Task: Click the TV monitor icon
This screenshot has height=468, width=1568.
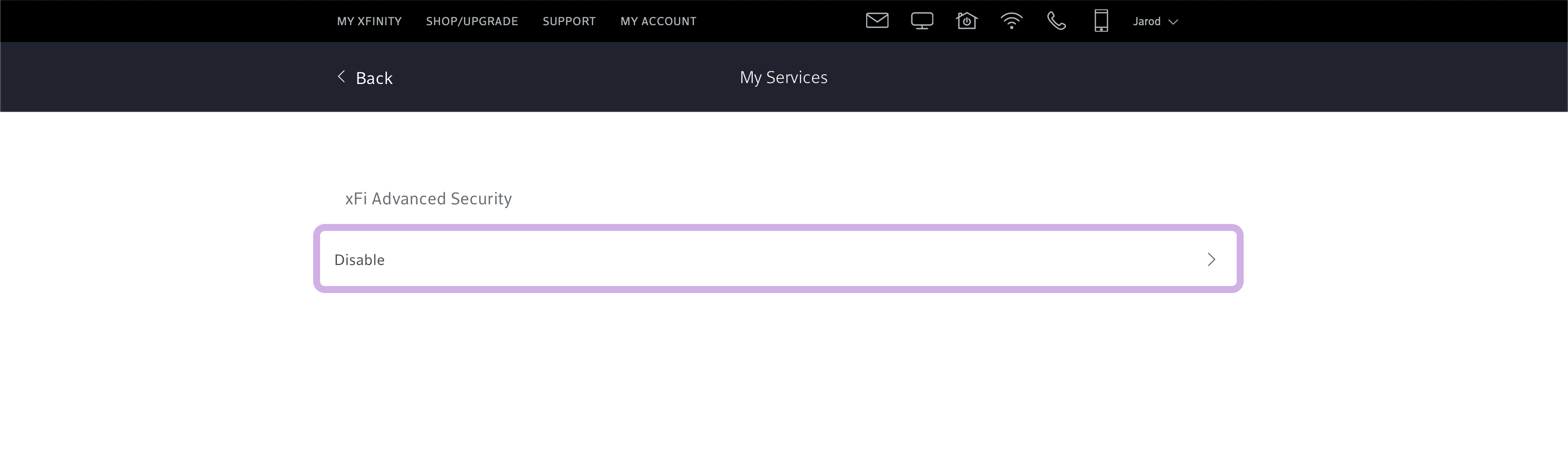Action: click(x=922, y=21)
